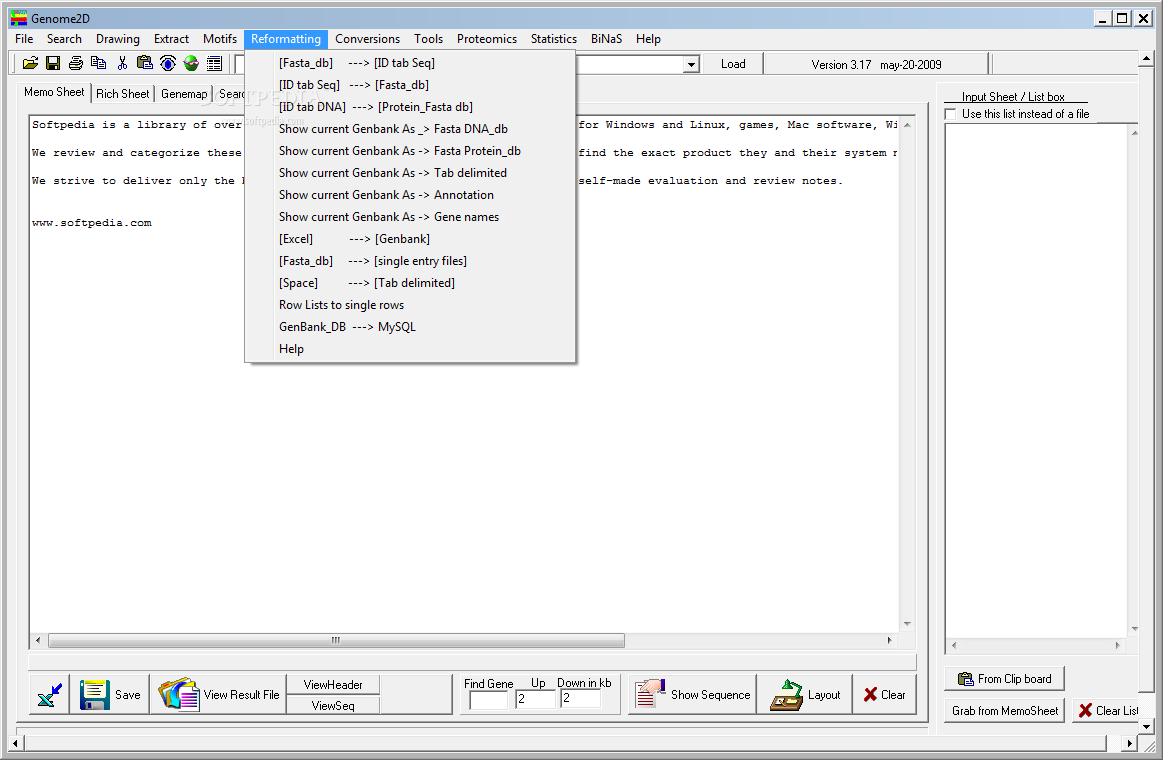1163x760 pixels.
Task: Open View Result File button
Action: click(x=219, y=695)
